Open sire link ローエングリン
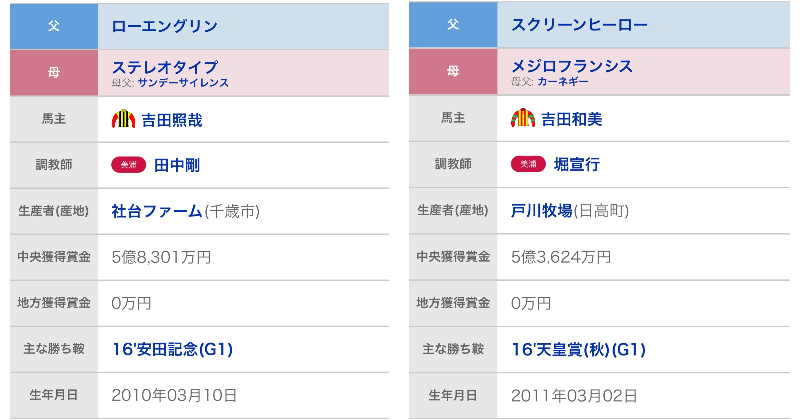 (165, 26)
